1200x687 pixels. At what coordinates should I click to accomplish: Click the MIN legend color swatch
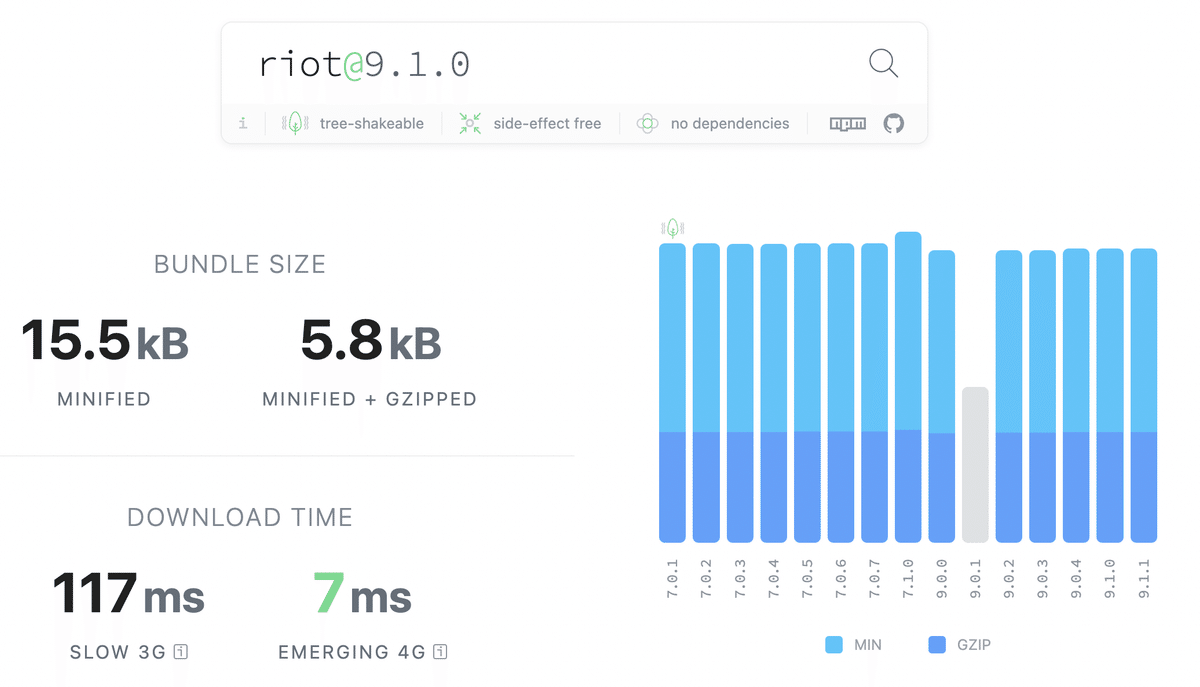point(834,645)
